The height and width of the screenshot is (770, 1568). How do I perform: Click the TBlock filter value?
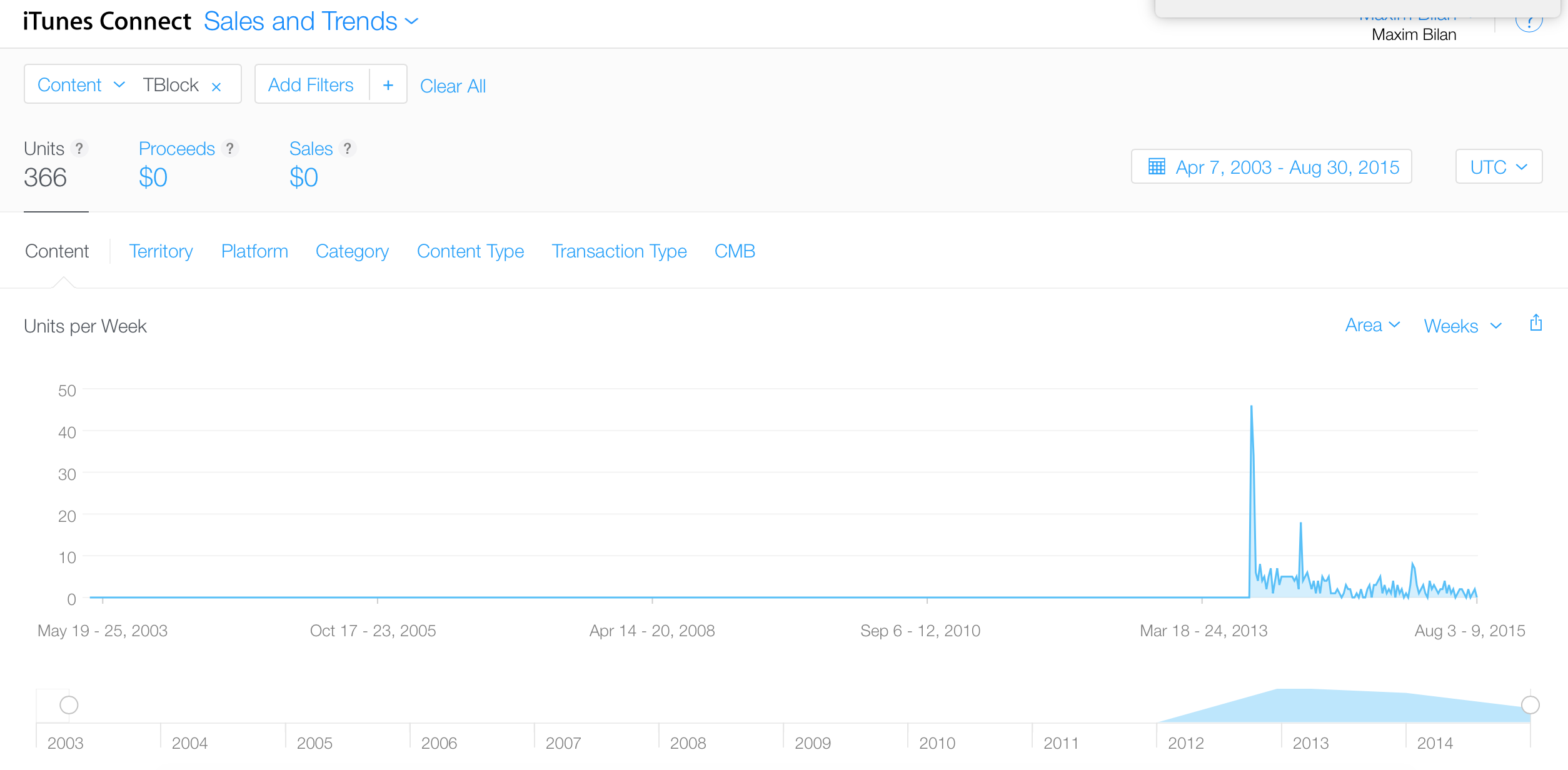pos(170,85)
